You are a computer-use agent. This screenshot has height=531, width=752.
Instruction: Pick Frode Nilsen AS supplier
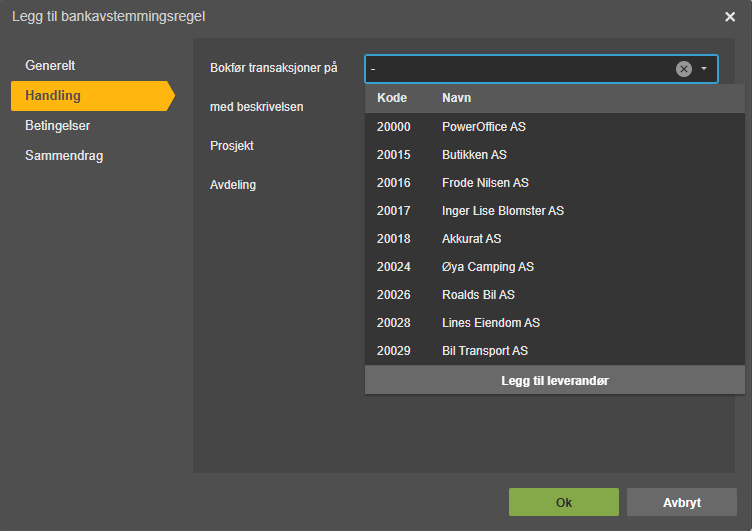tap(555, 183)
